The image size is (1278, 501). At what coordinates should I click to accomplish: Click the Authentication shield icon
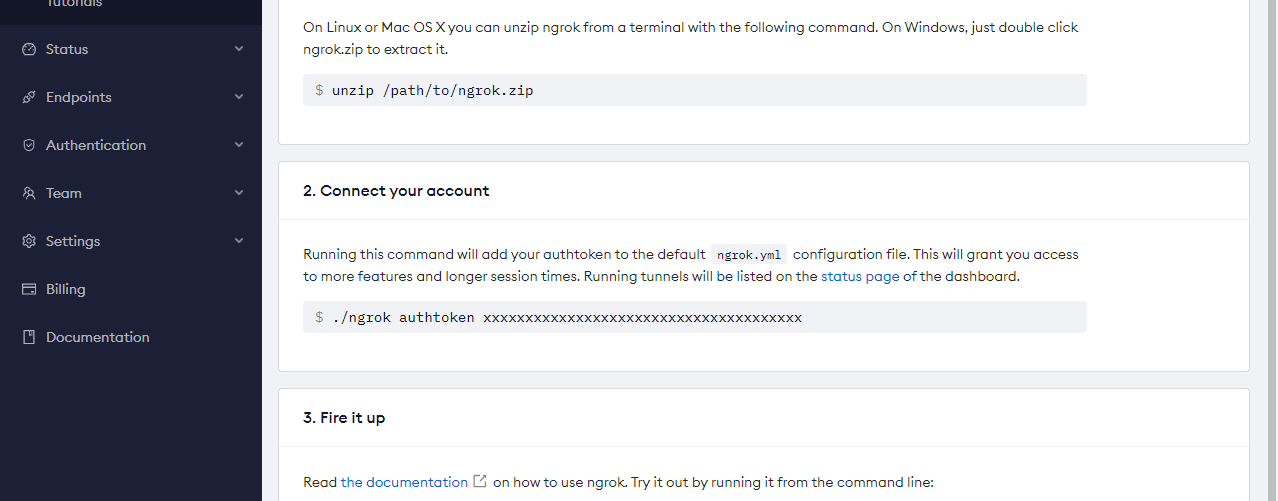(29, 145)
